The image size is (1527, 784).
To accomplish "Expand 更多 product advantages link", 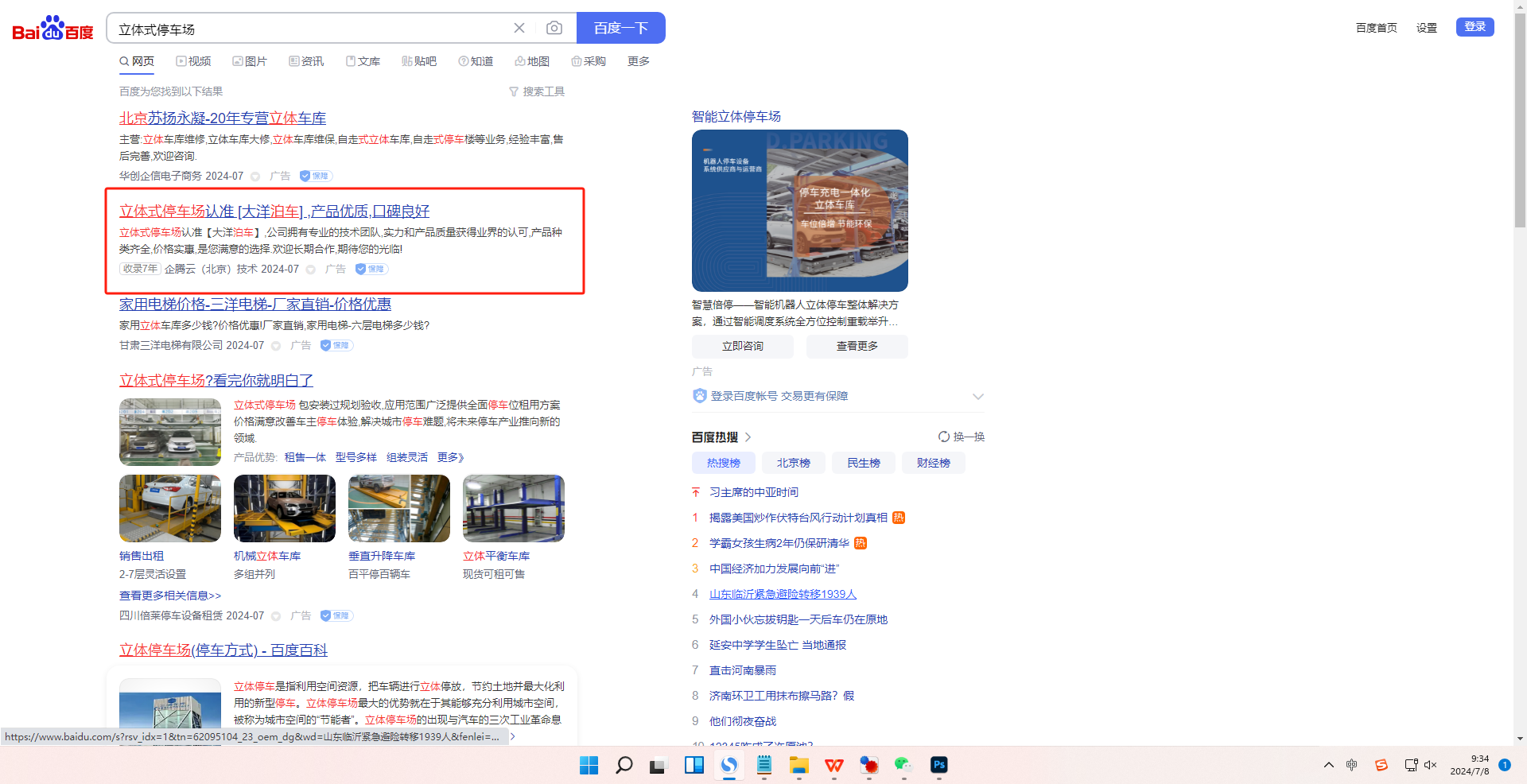I will click(450, 457).
